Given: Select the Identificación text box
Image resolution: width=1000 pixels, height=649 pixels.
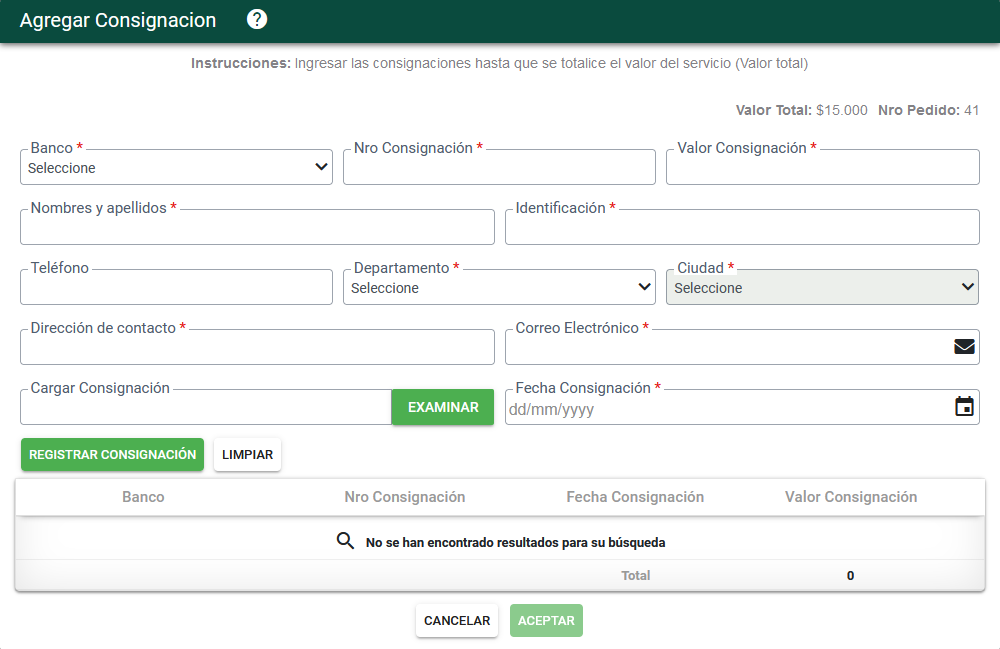Looking at the screenshot, I should 742,228.
